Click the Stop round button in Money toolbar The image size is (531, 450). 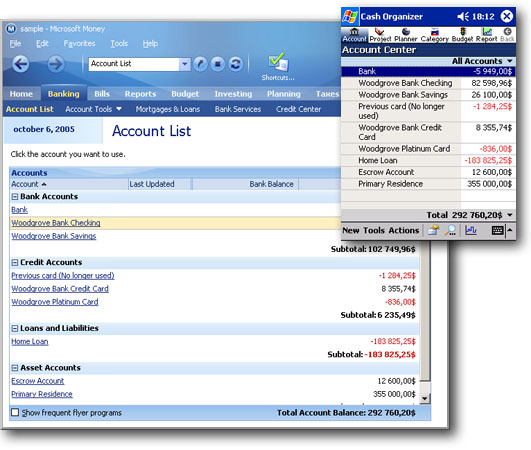tap(217, 64)
